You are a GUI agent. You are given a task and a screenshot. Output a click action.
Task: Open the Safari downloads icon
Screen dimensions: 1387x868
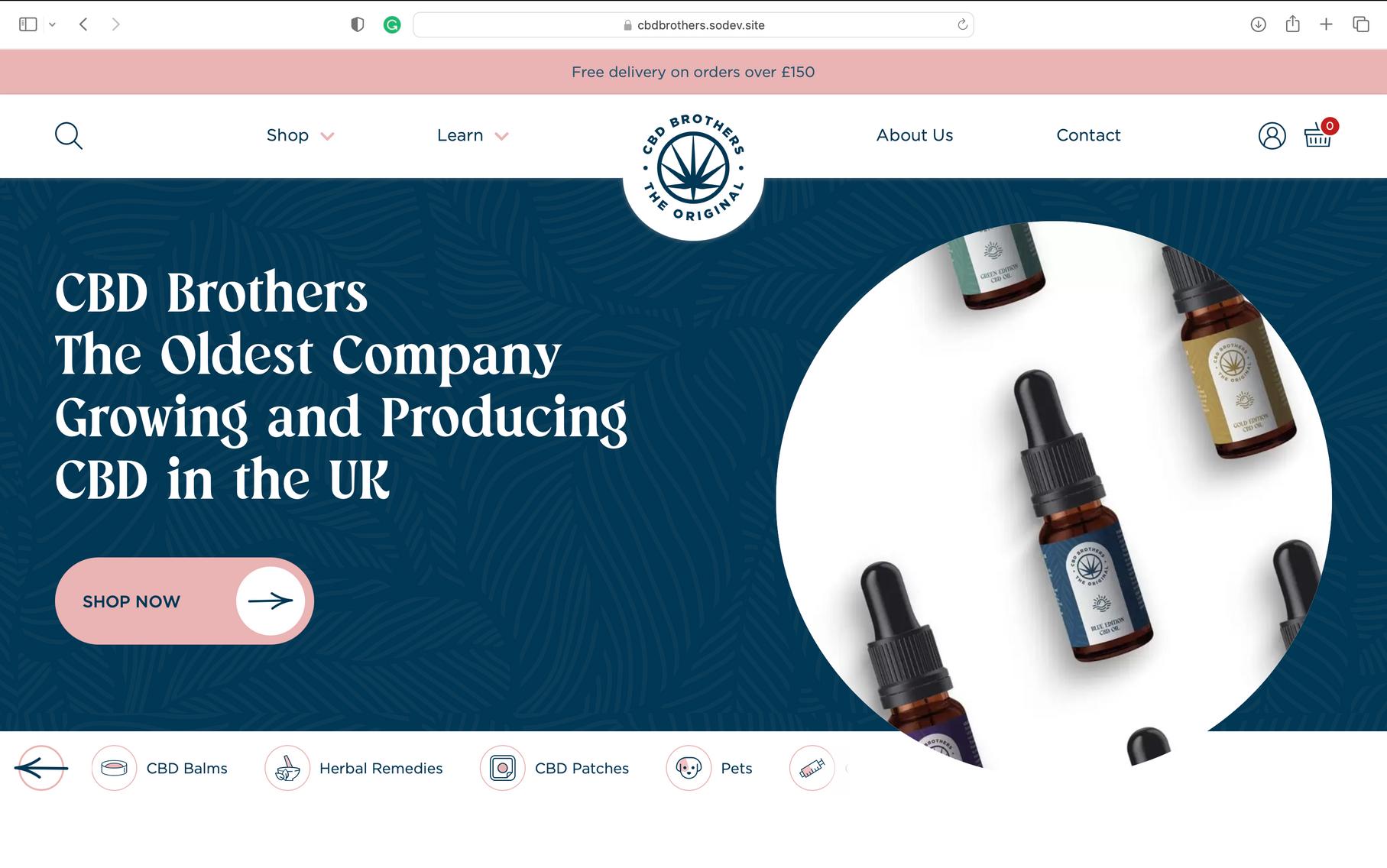point(1258,24)
